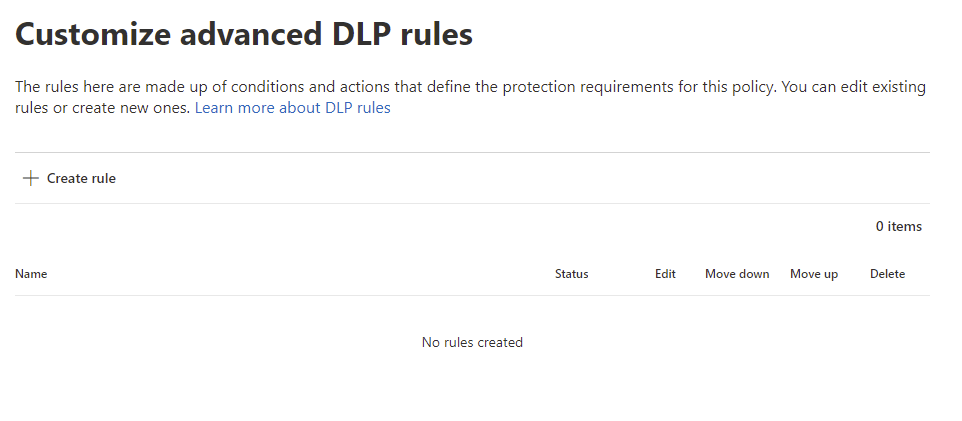
Task: Select the Delete column header
Action: [x=887, y=274]
